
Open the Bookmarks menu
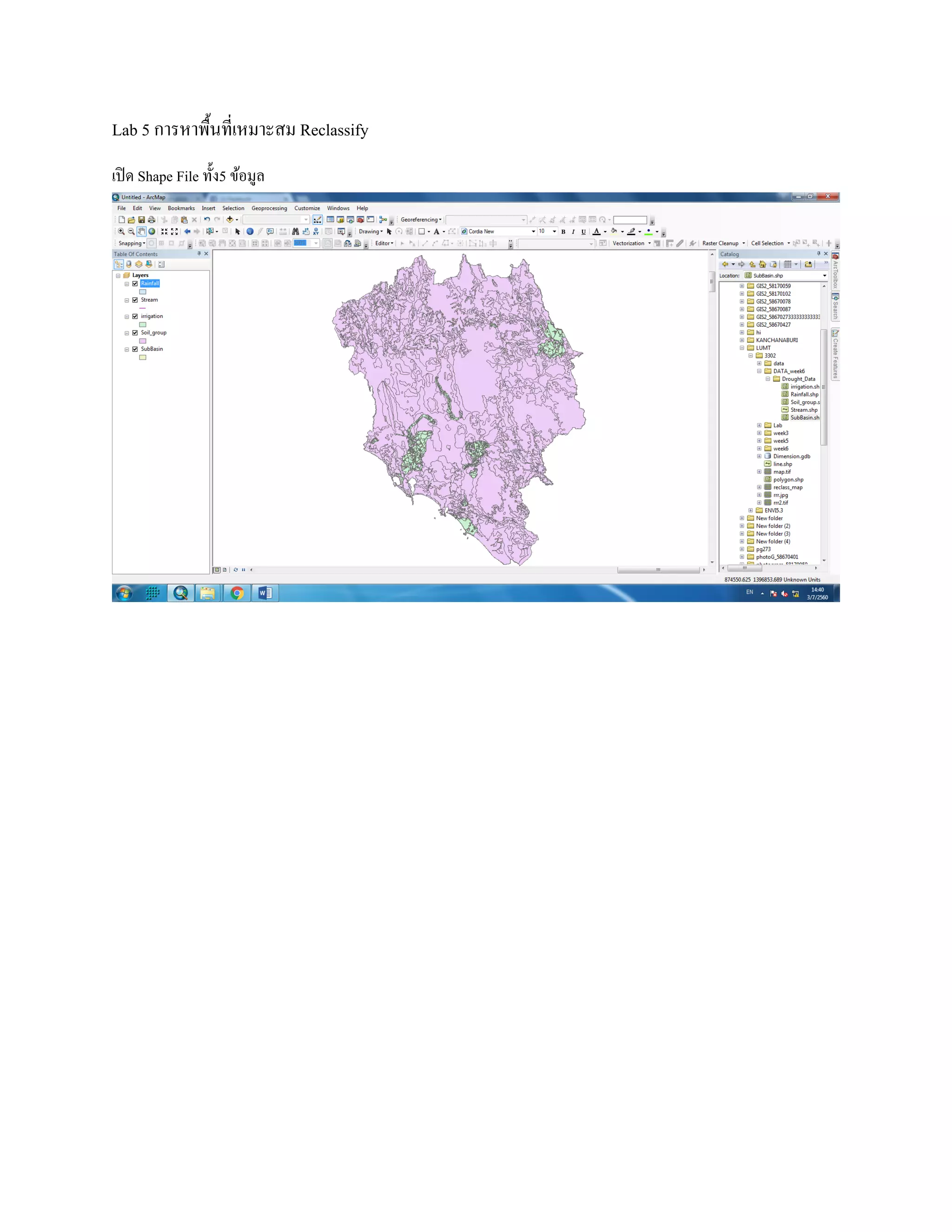tap(181, 208)
